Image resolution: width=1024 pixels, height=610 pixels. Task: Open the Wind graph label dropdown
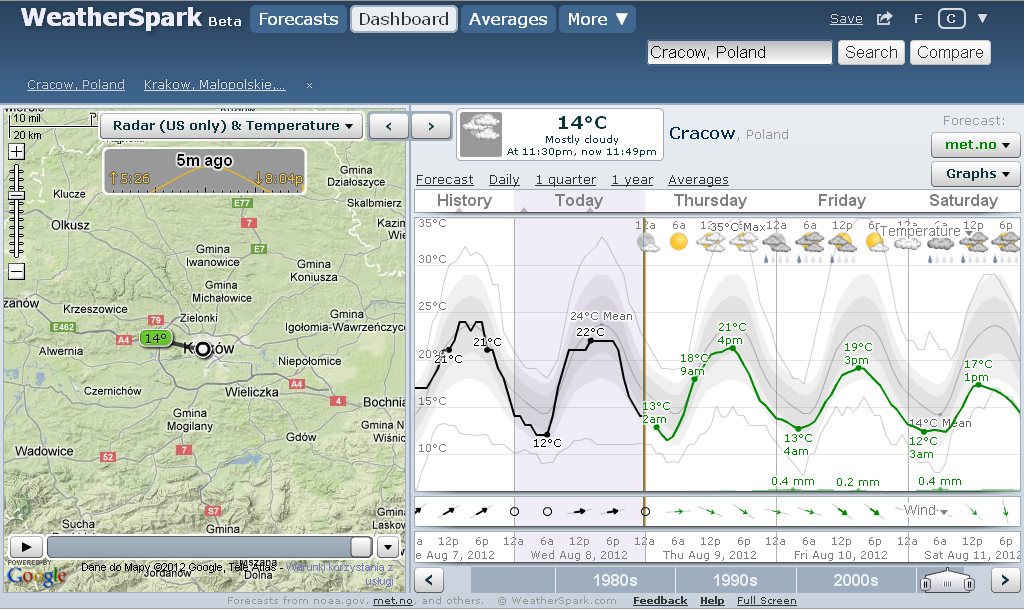[x=926, y=511]
